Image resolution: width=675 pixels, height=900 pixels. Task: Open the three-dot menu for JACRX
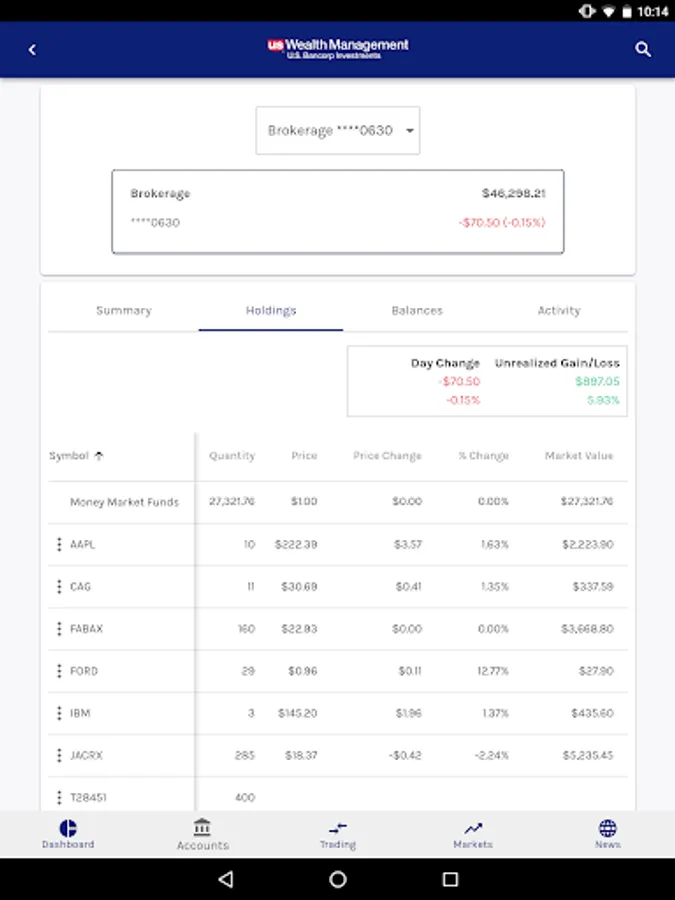pos(59,755)
